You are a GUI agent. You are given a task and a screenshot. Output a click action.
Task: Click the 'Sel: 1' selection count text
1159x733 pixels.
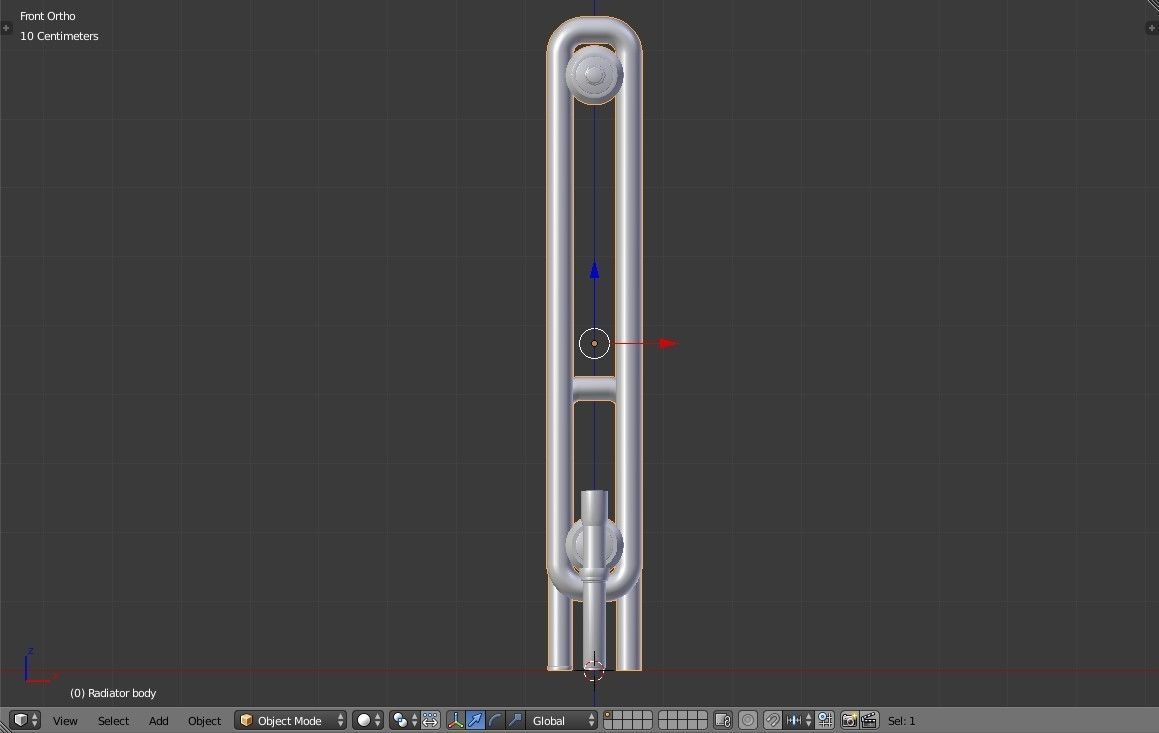[x=902, y=721]
